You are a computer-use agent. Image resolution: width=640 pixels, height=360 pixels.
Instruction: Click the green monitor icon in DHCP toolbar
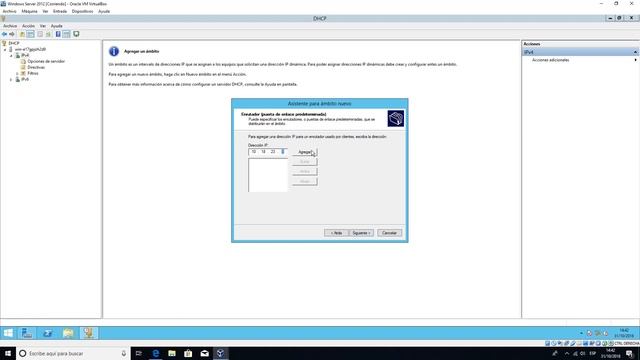(x=76, y=34)
